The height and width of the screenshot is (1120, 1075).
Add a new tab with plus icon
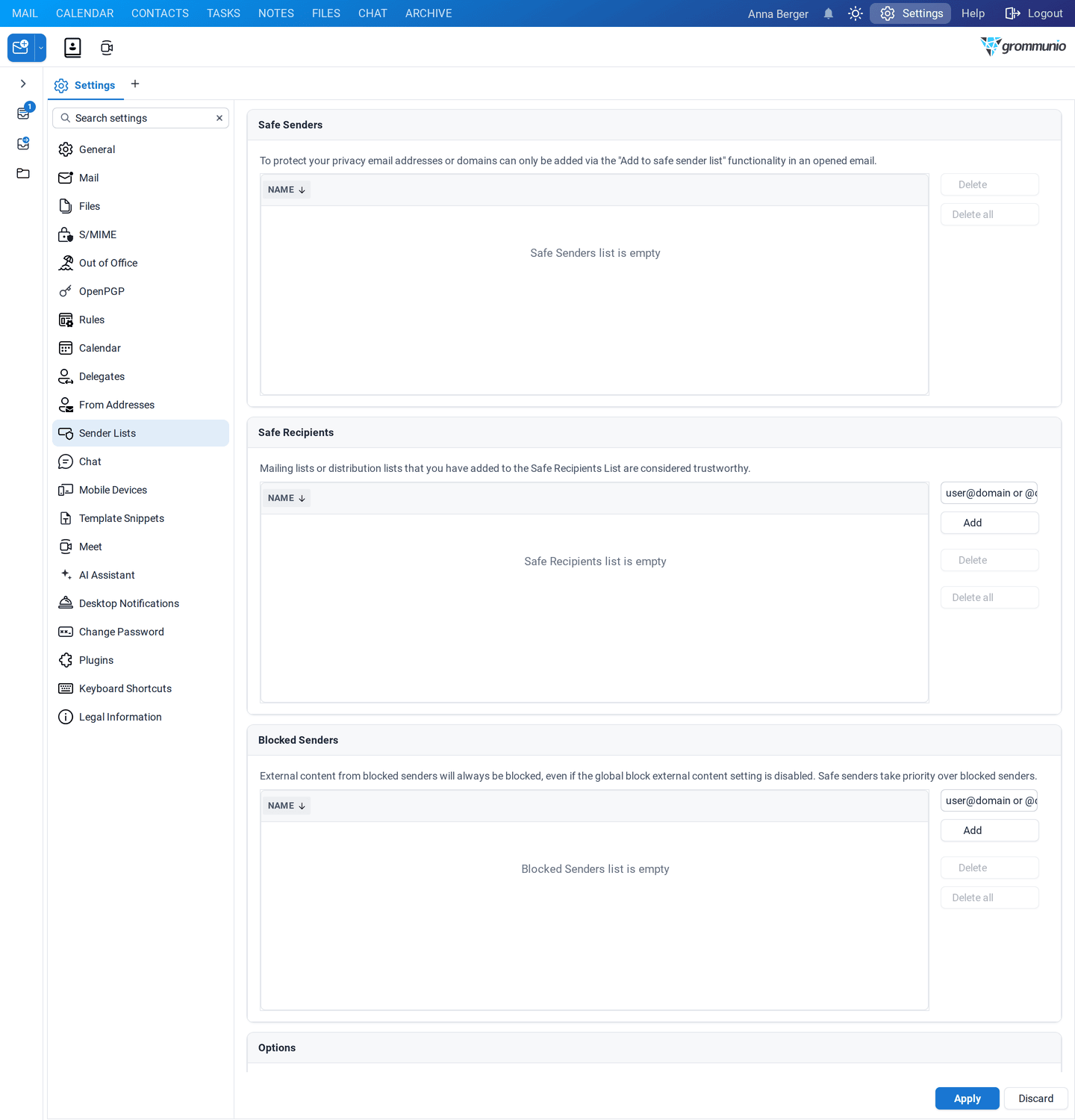(135, 84)
